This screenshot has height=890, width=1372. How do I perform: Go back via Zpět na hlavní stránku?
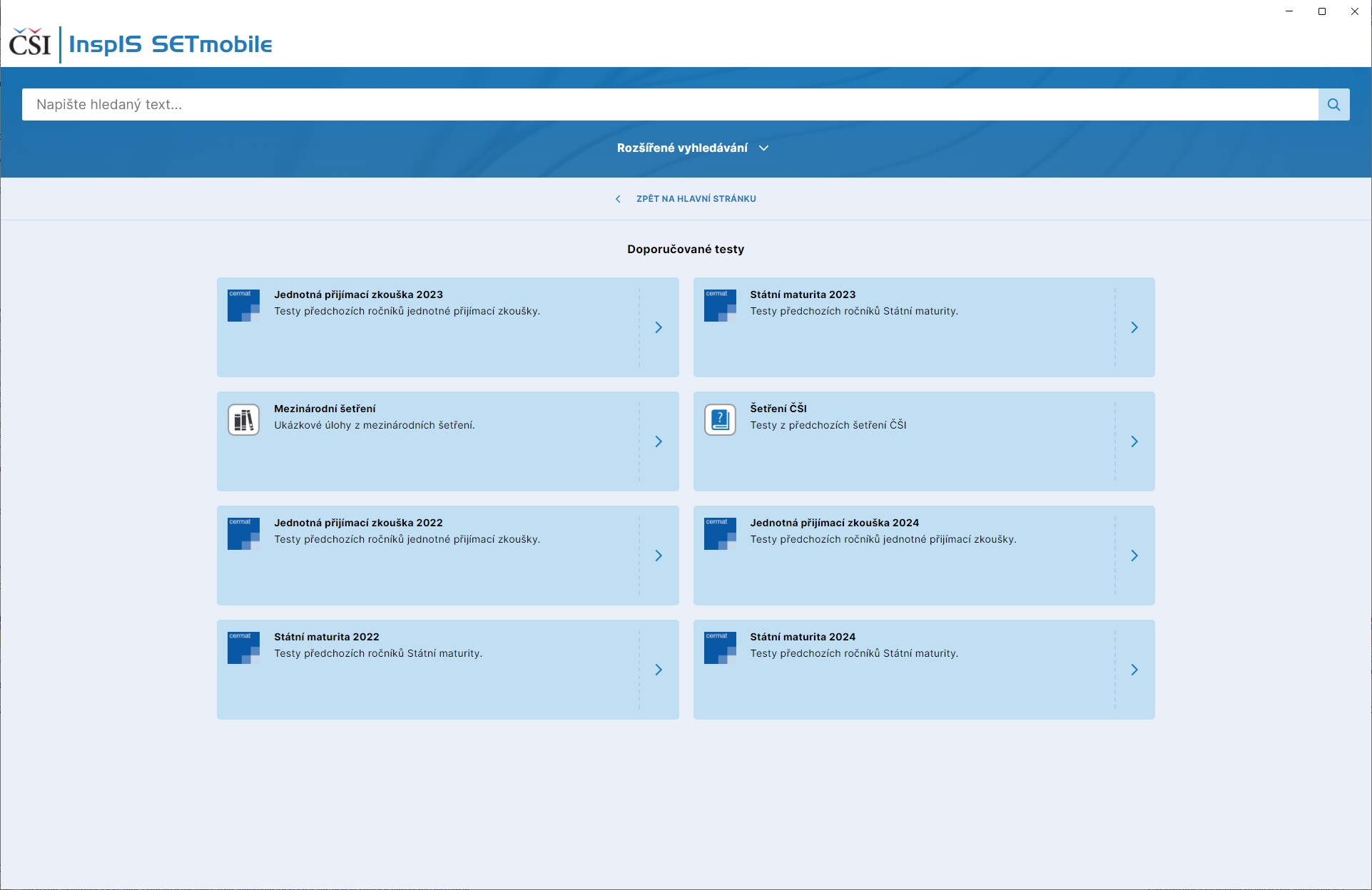(695, 199)
